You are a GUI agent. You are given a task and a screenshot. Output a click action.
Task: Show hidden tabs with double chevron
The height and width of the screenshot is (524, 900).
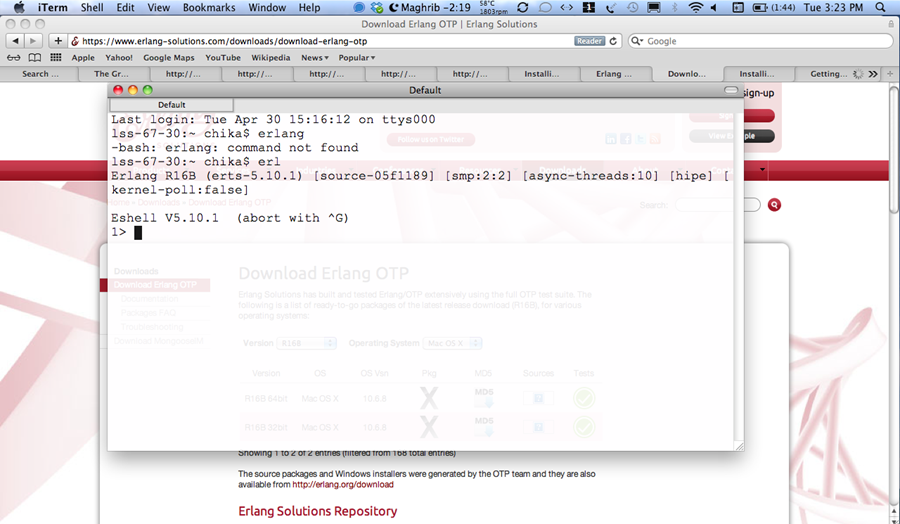tap(873, 73)
